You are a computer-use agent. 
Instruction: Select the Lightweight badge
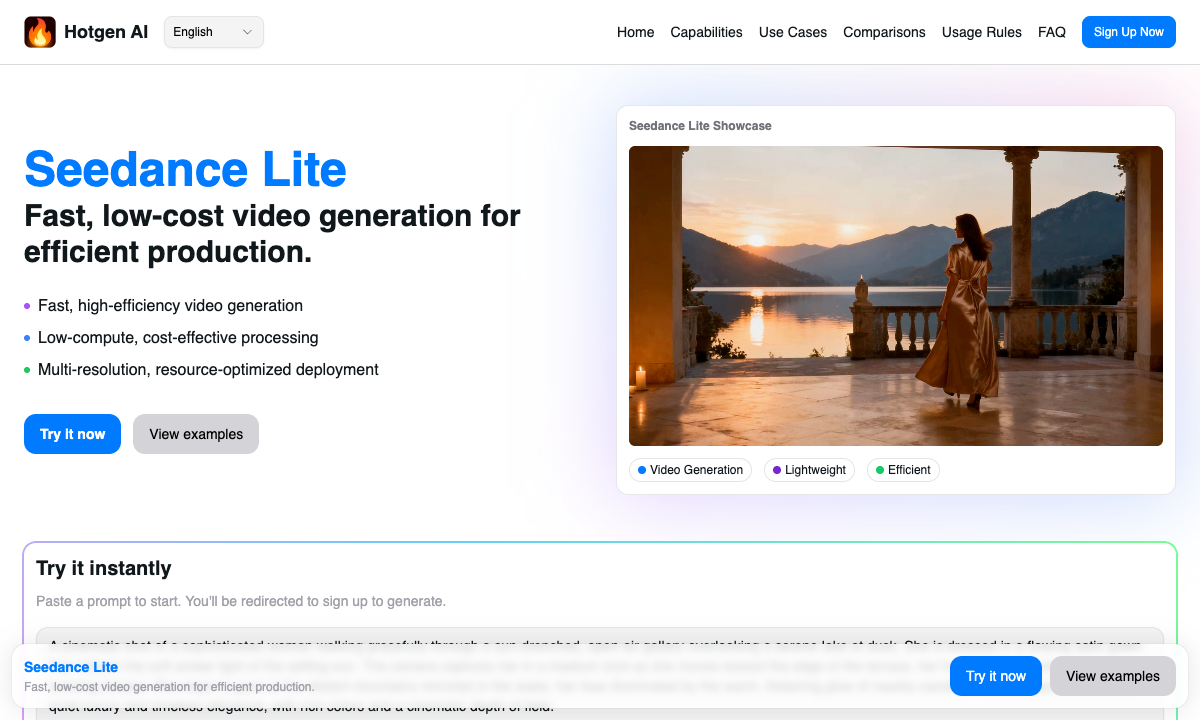[809, 470]
